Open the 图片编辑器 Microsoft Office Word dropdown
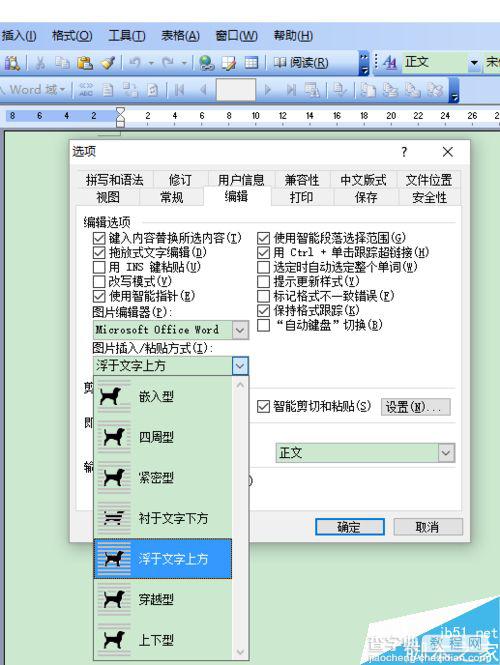500x665 pixels. point(240,330)
